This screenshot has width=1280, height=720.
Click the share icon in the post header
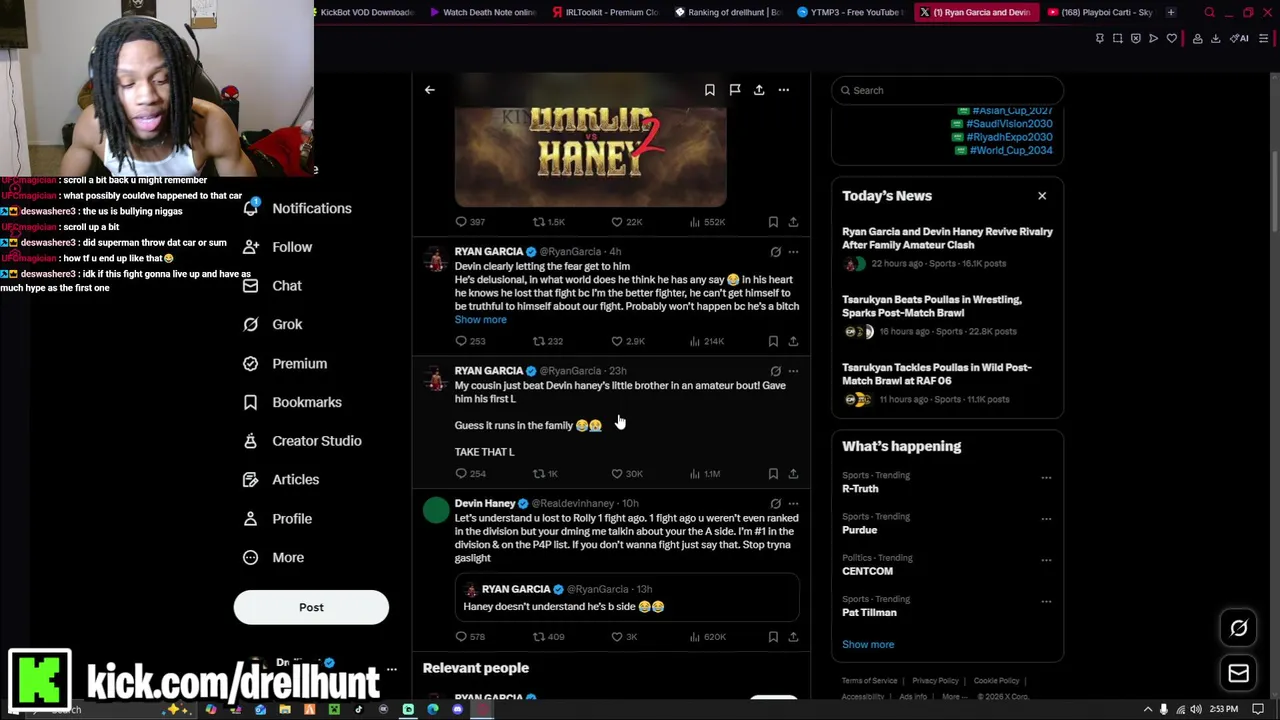[759, 90]
